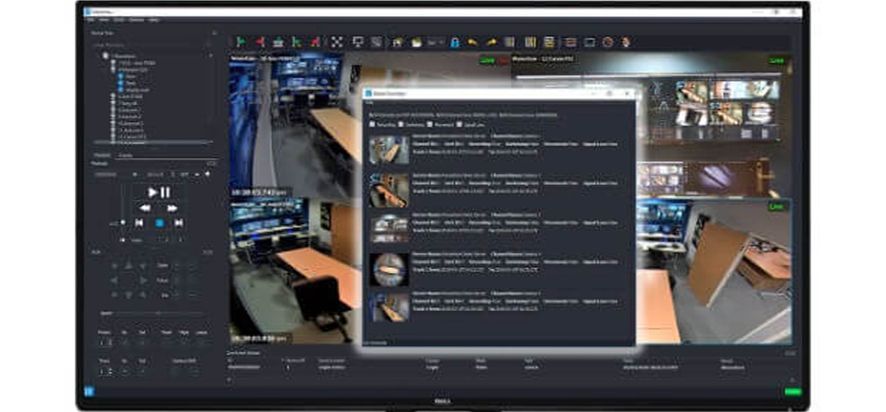Click the yellow column-layout toolbar icon
This screenshot has height=412, width=886.
530,42
